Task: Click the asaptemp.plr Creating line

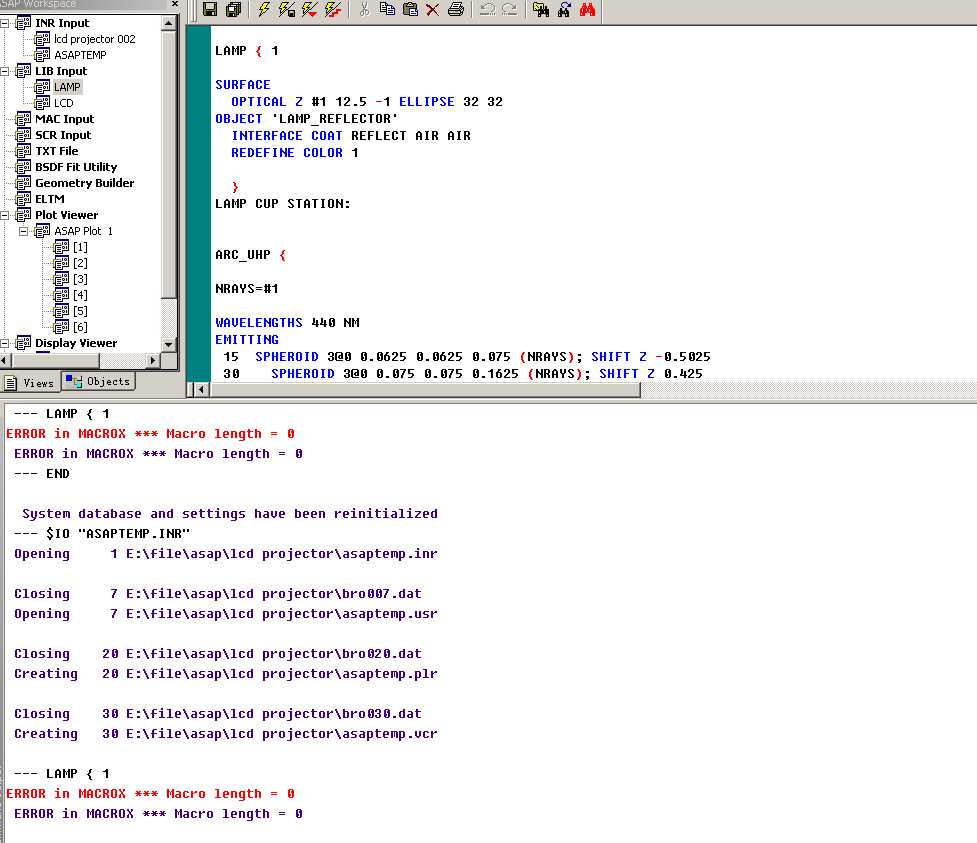Action: [x=226, y=674]
